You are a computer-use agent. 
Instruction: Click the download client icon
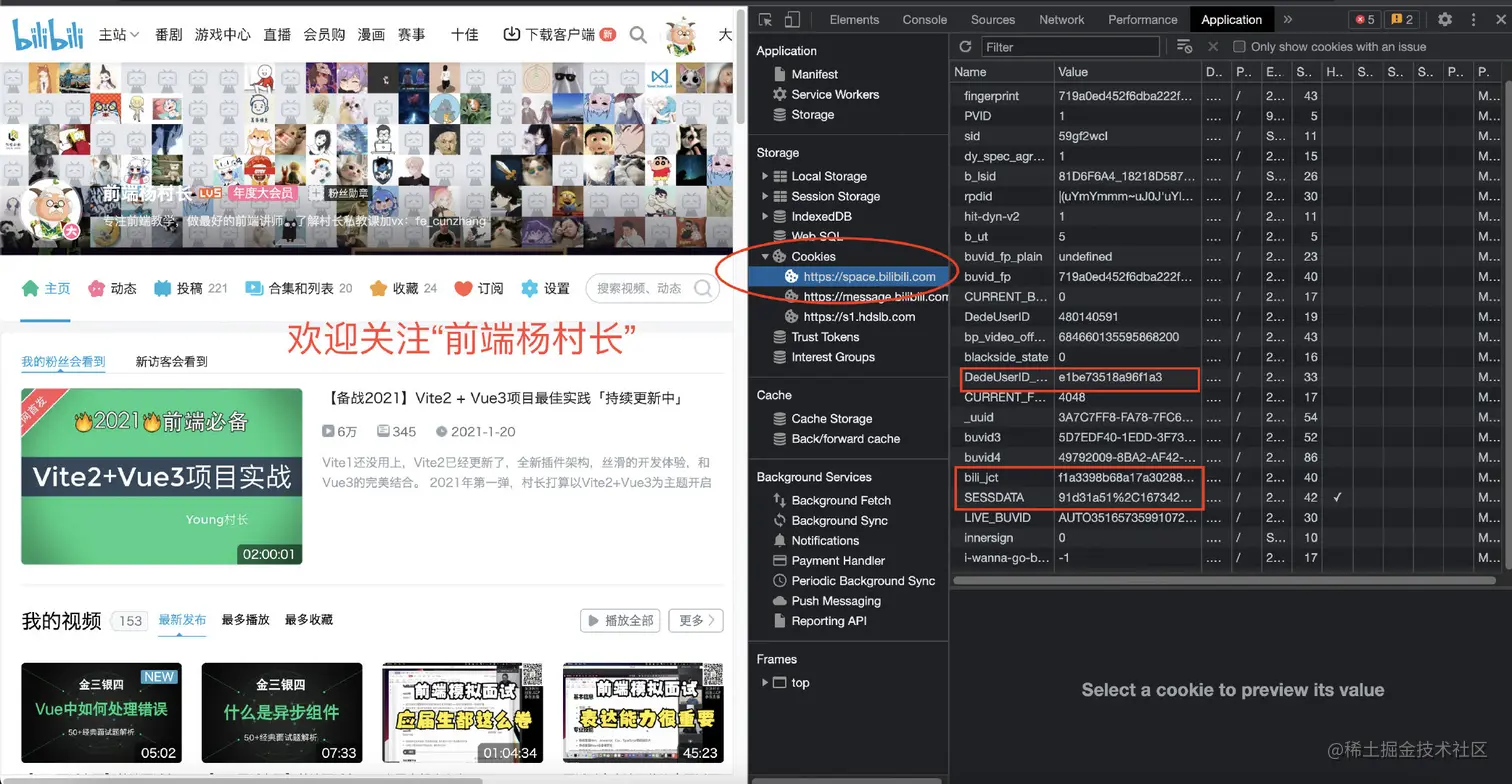(x=511, y=34)
